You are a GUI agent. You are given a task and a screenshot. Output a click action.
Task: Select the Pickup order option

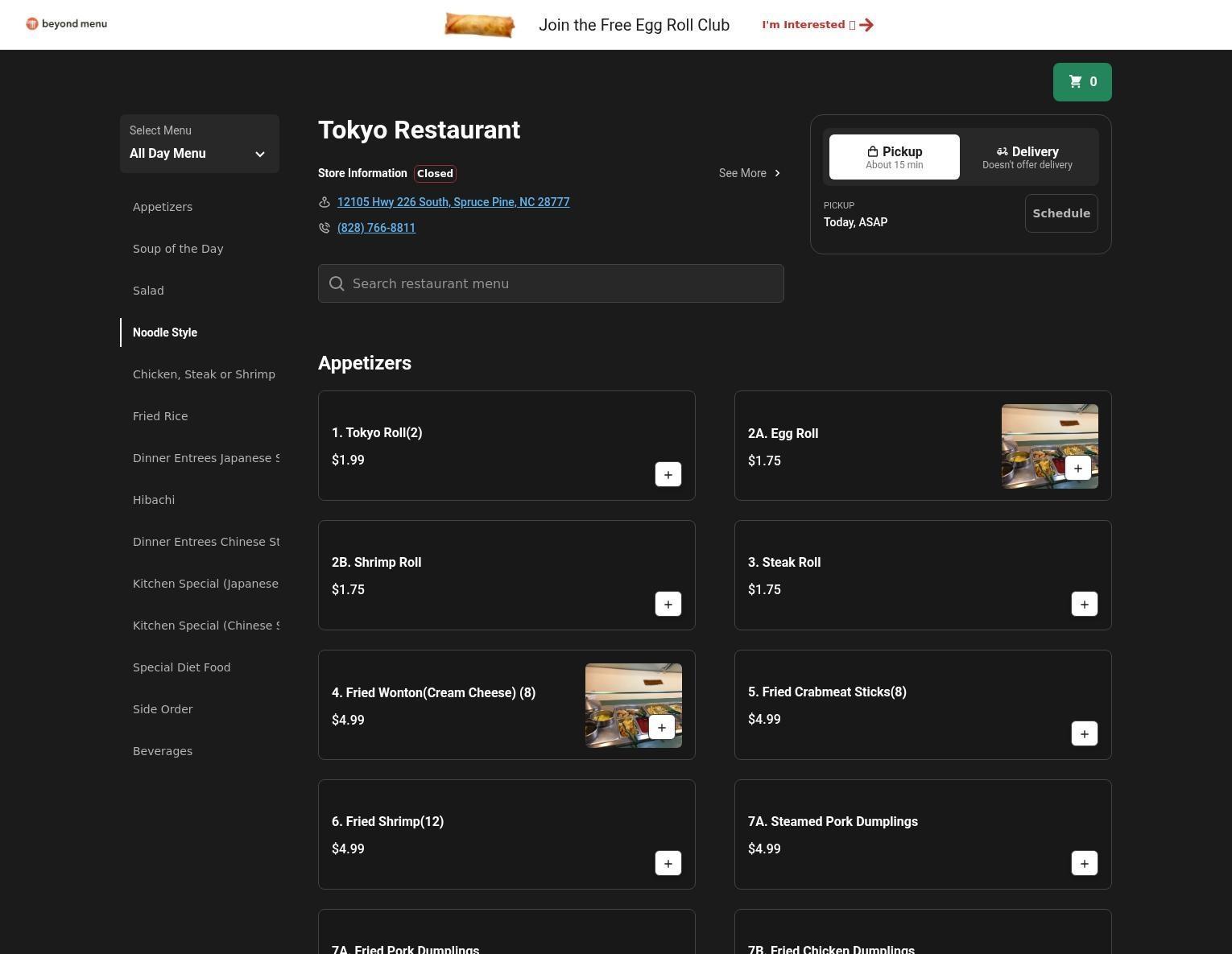pos(894,157)
